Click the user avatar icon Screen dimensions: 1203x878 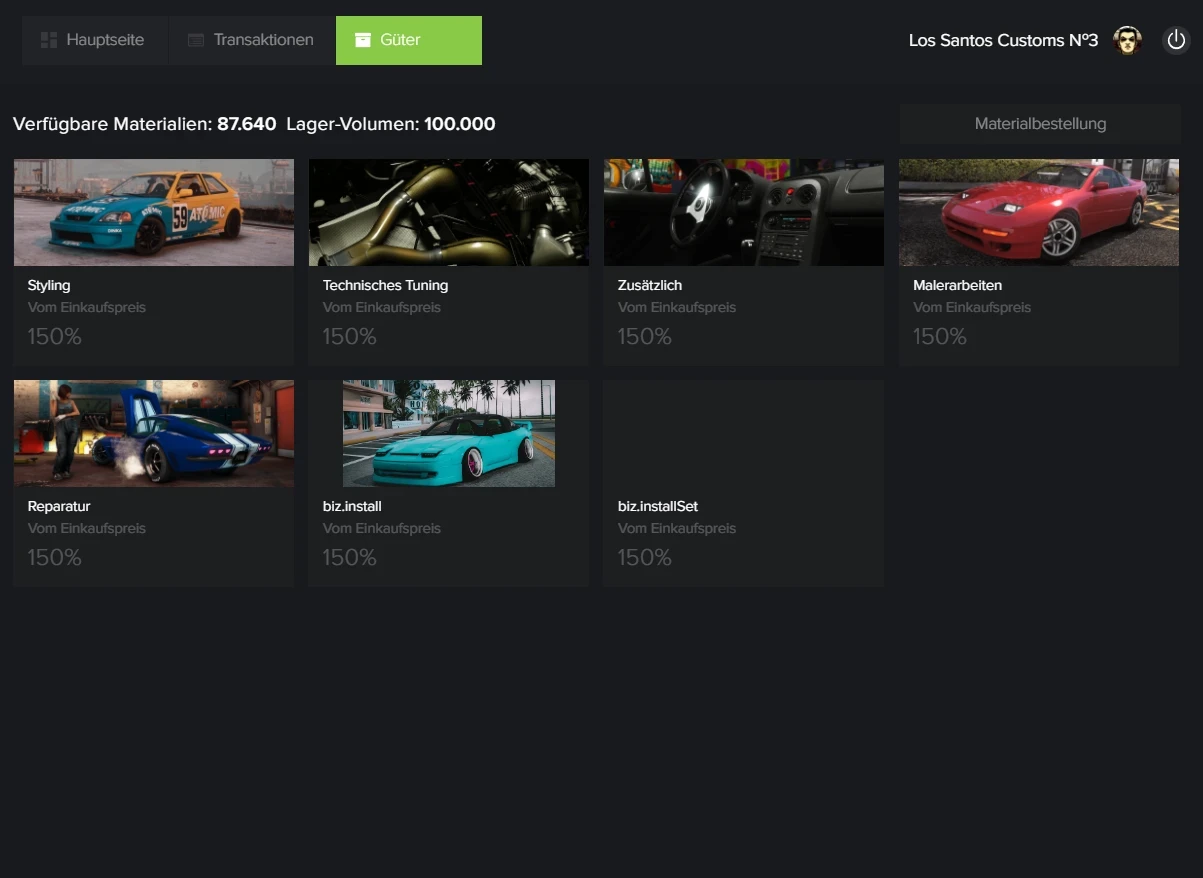tap(1127, 40)
